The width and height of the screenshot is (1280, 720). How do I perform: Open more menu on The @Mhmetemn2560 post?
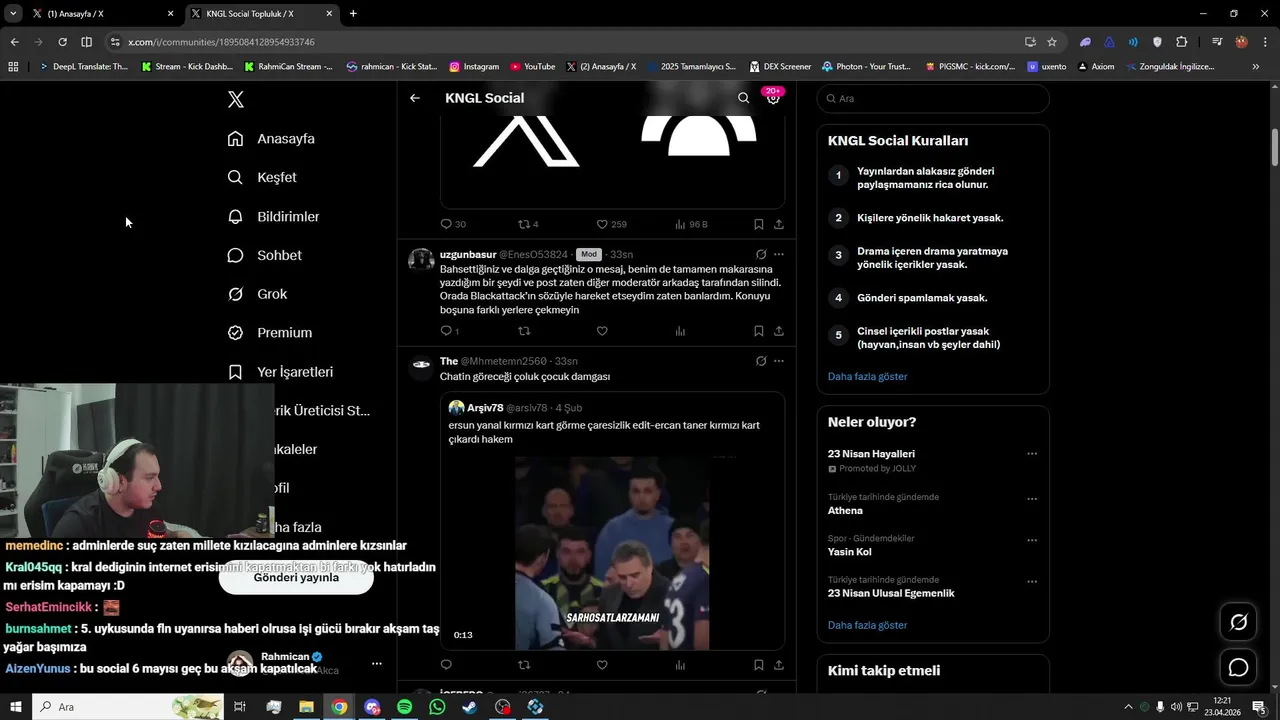[779, 361]
